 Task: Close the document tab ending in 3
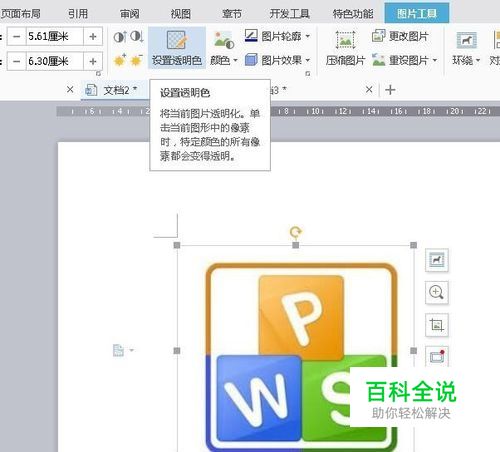click(x=369, y=89)
